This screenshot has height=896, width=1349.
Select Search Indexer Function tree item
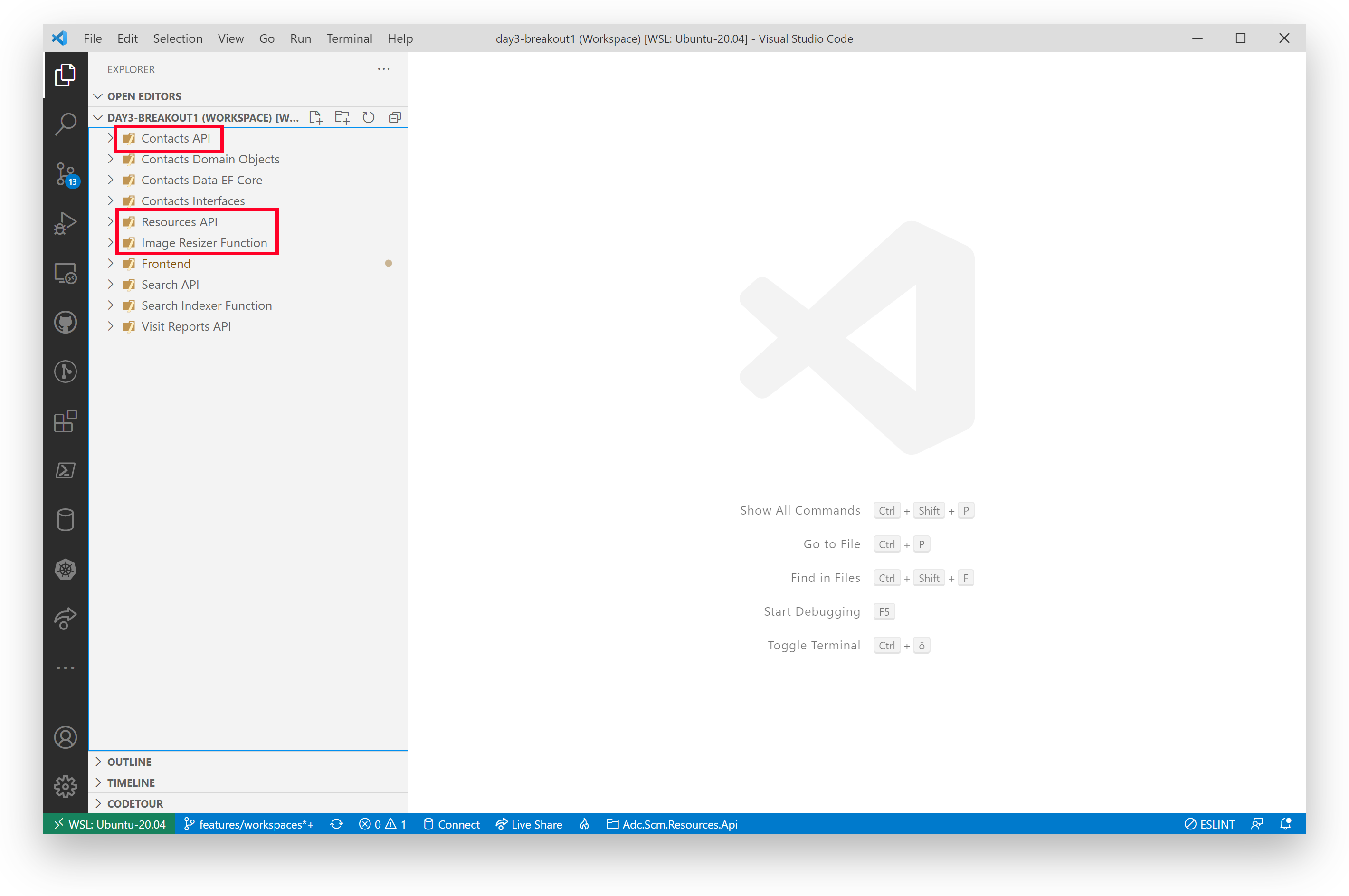point(207,305)
